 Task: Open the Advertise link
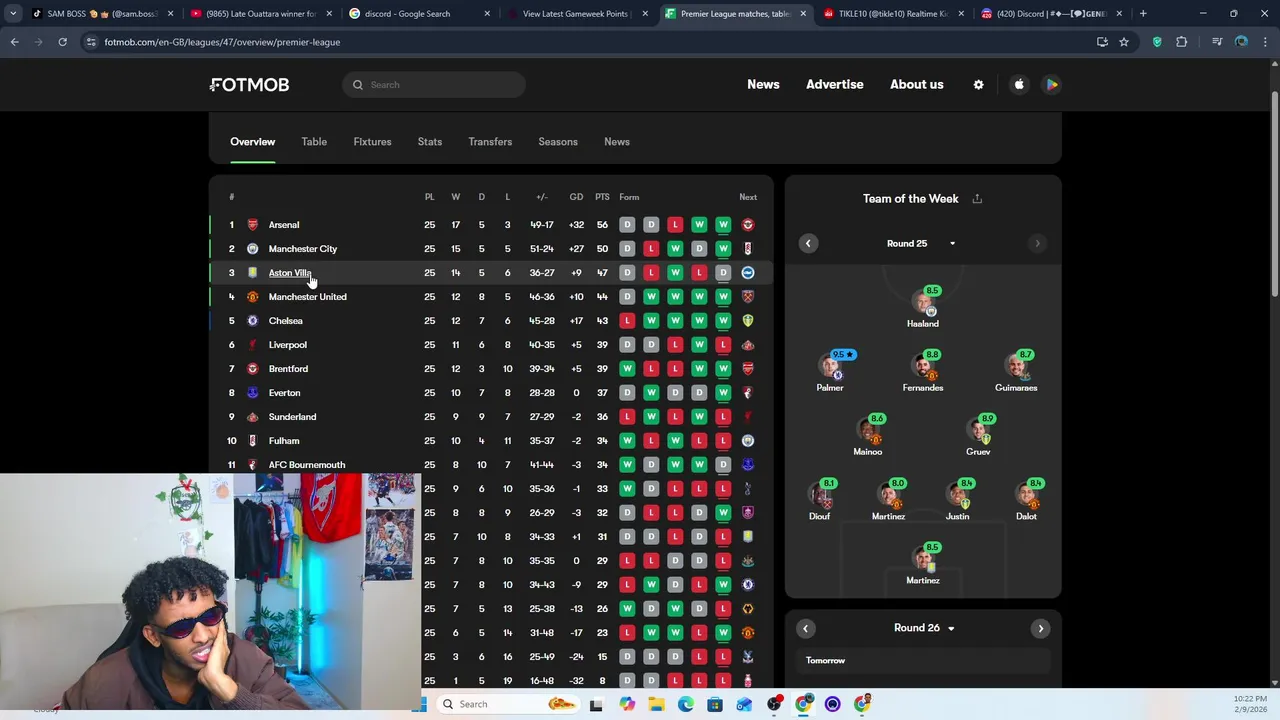pos(835,85)
